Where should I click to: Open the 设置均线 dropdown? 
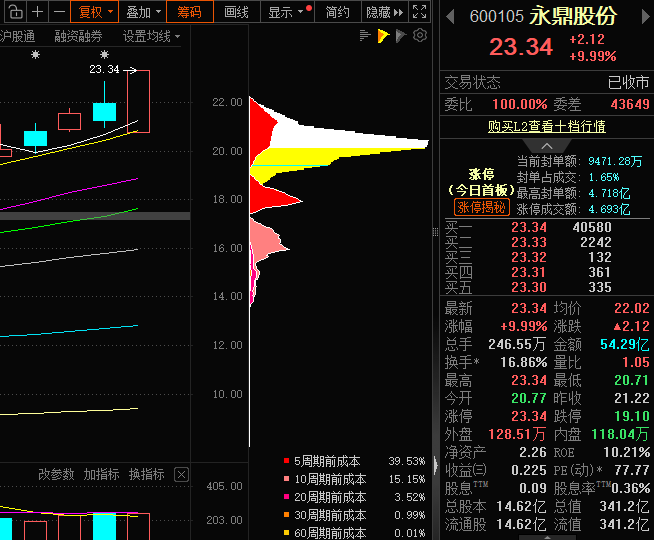click(x=151, y=37)
